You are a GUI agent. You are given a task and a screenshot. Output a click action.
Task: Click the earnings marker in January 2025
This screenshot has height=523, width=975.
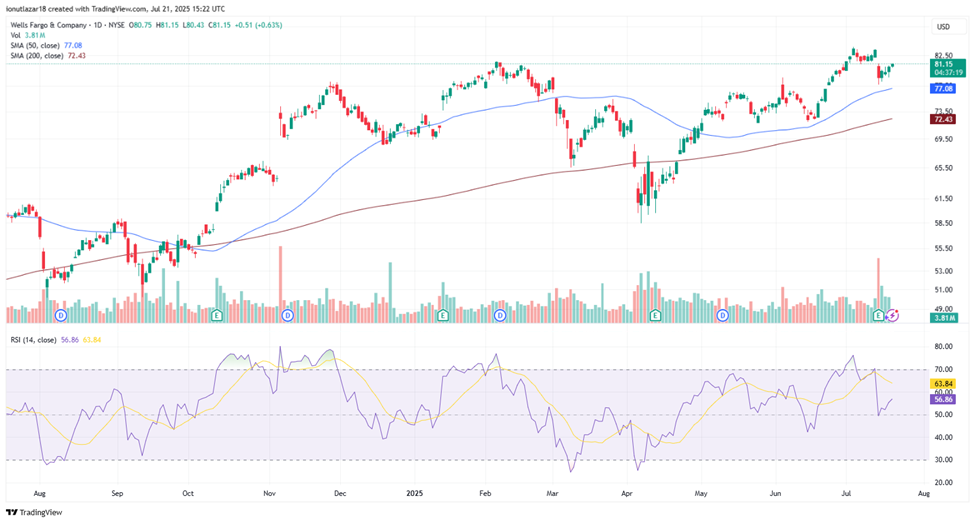coord(442,315)
